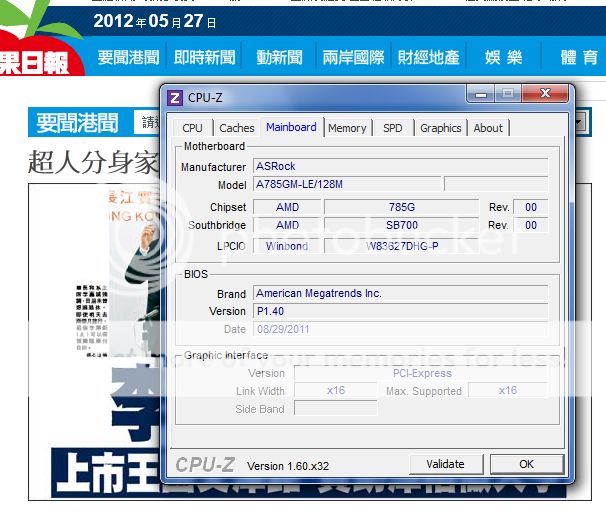Click the 超人分身家 article headline
The image size is (606, 513).
point(93,162)
